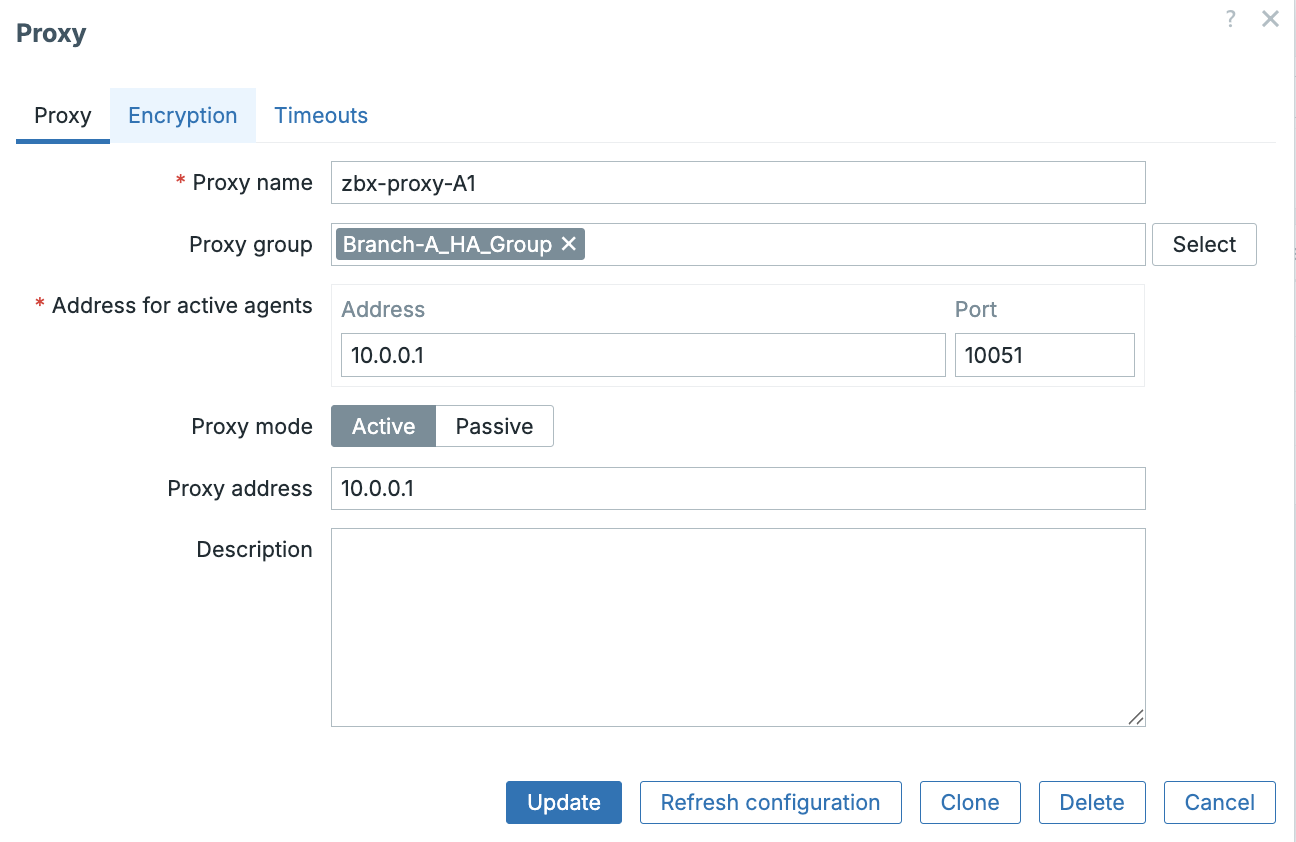Delete the zbx-proxy-A1 proxy
1296x842 pixels.
click(1092, 802)
